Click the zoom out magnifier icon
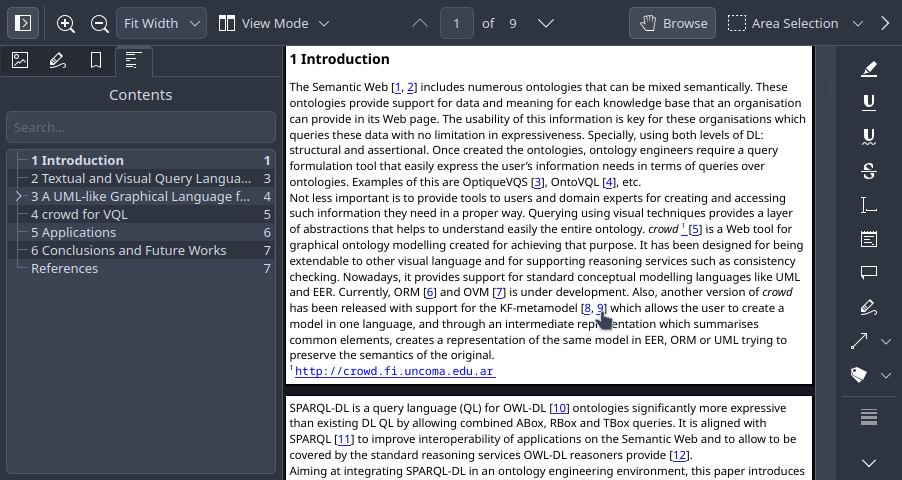Viewport: 902px width, 480px height. pyautogui.click(x=99, y=23)
